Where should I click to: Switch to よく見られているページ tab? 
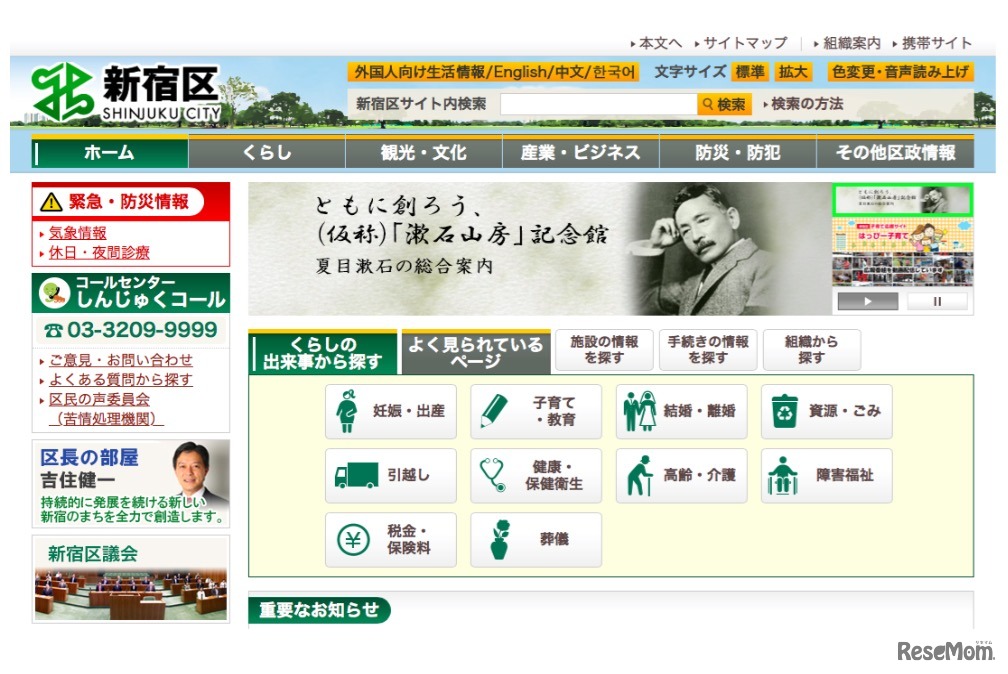point(476,352)
